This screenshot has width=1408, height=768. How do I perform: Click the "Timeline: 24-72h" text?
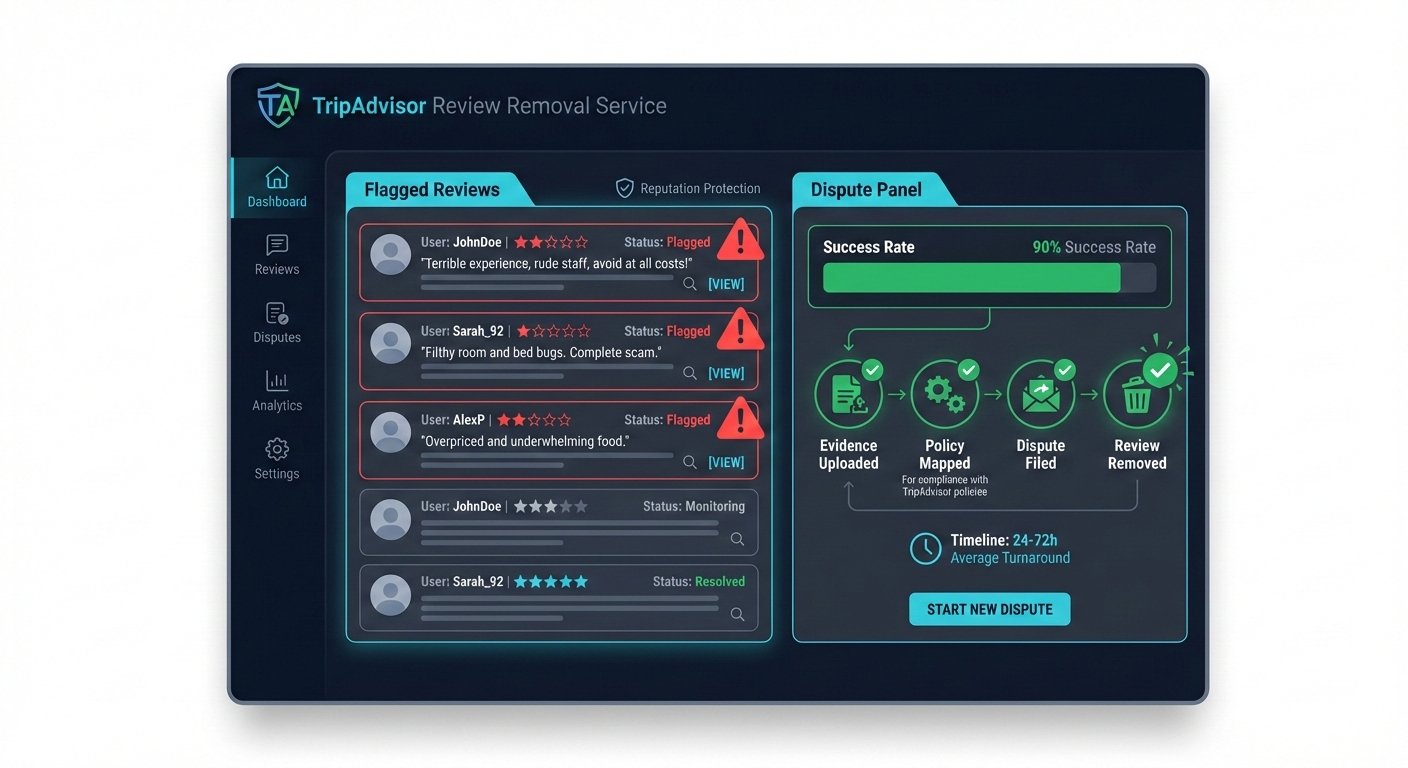click(x=1006, y=540)
